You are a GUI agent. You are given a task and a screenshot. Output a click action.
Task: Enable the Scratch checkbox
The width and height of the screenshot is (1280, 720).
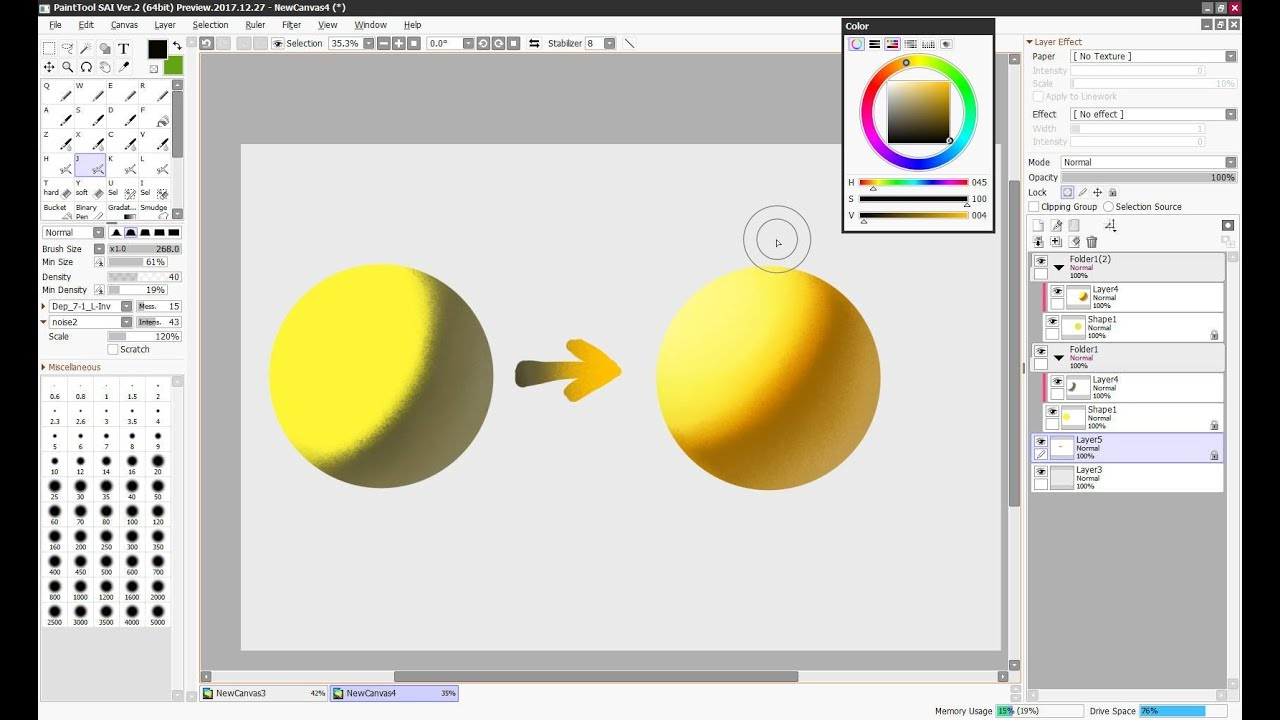point(112,349)
